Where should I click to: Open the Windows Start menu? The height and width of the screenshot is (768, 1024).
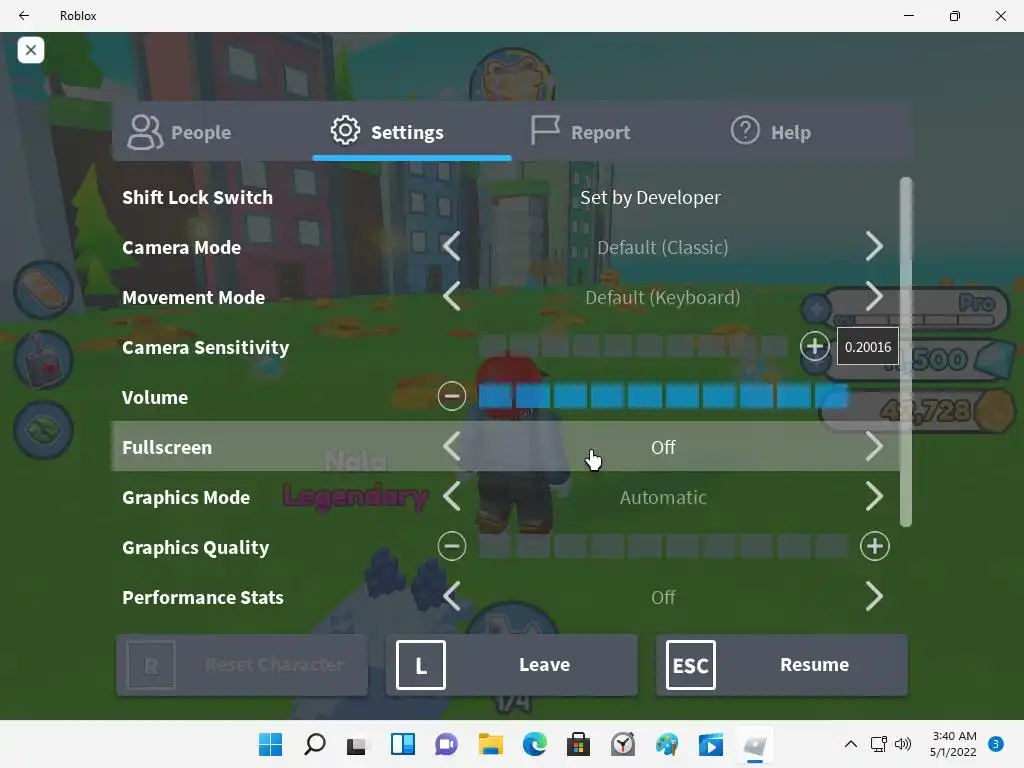pos(270,744)
